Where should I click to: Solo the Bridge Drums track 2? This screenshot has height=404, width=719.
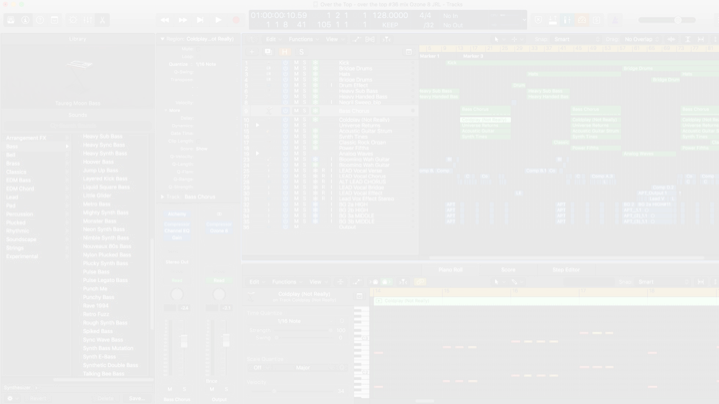tap(304, 68)
